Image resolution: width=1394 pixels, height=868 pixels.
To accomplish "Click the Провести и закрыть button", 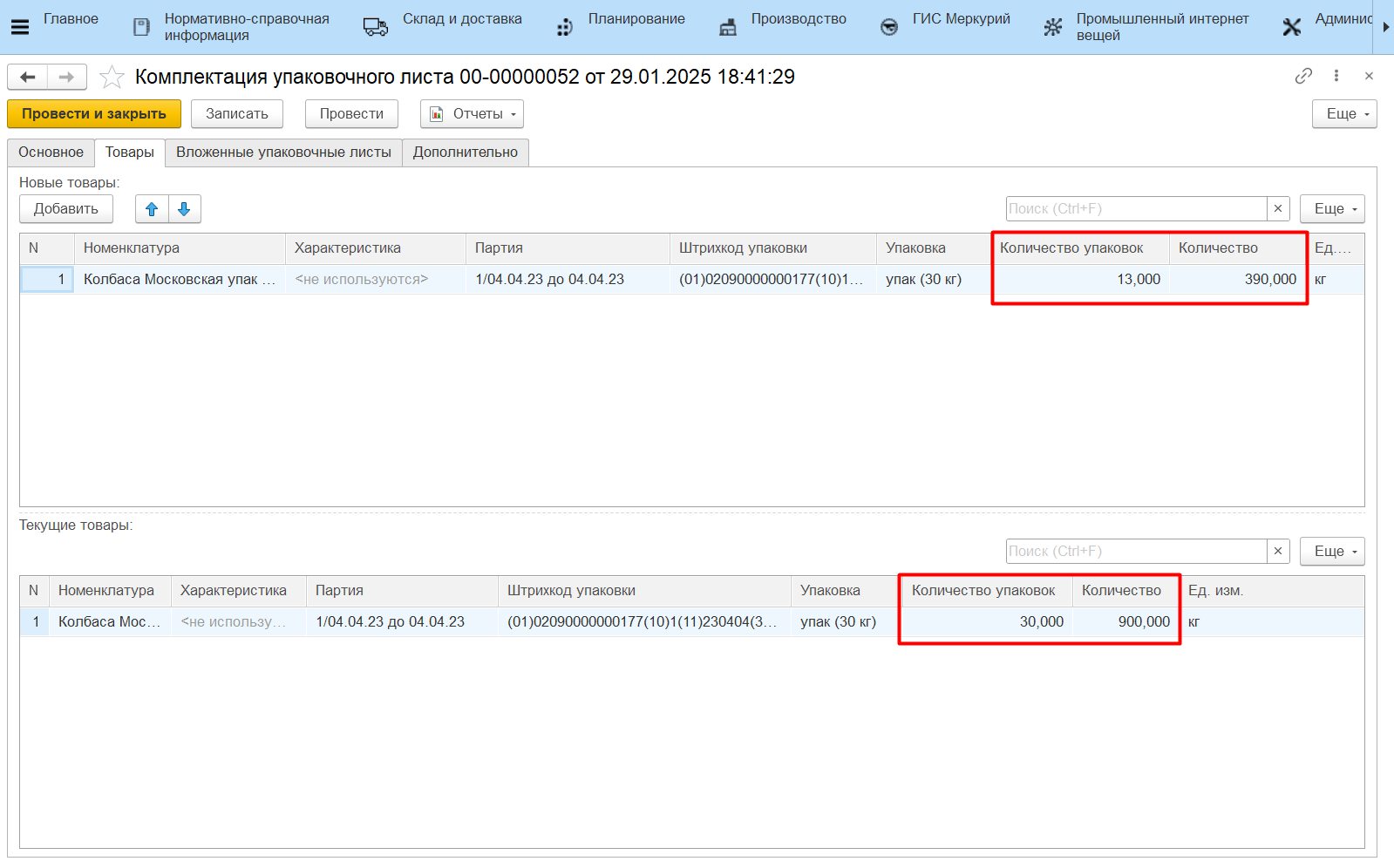I will 94,114.
